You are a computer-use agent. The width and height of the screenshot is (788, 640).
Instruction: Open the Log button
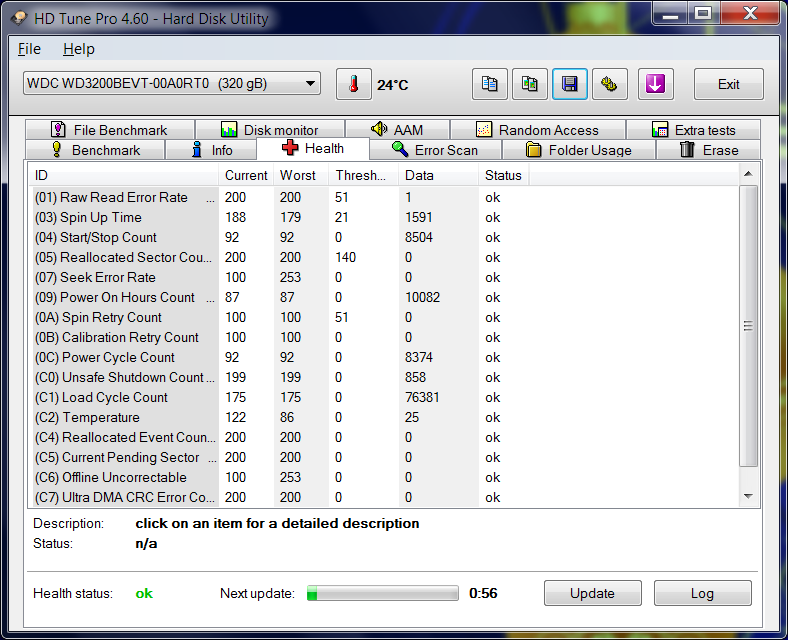pyautogui.click(x=703, y=593)
